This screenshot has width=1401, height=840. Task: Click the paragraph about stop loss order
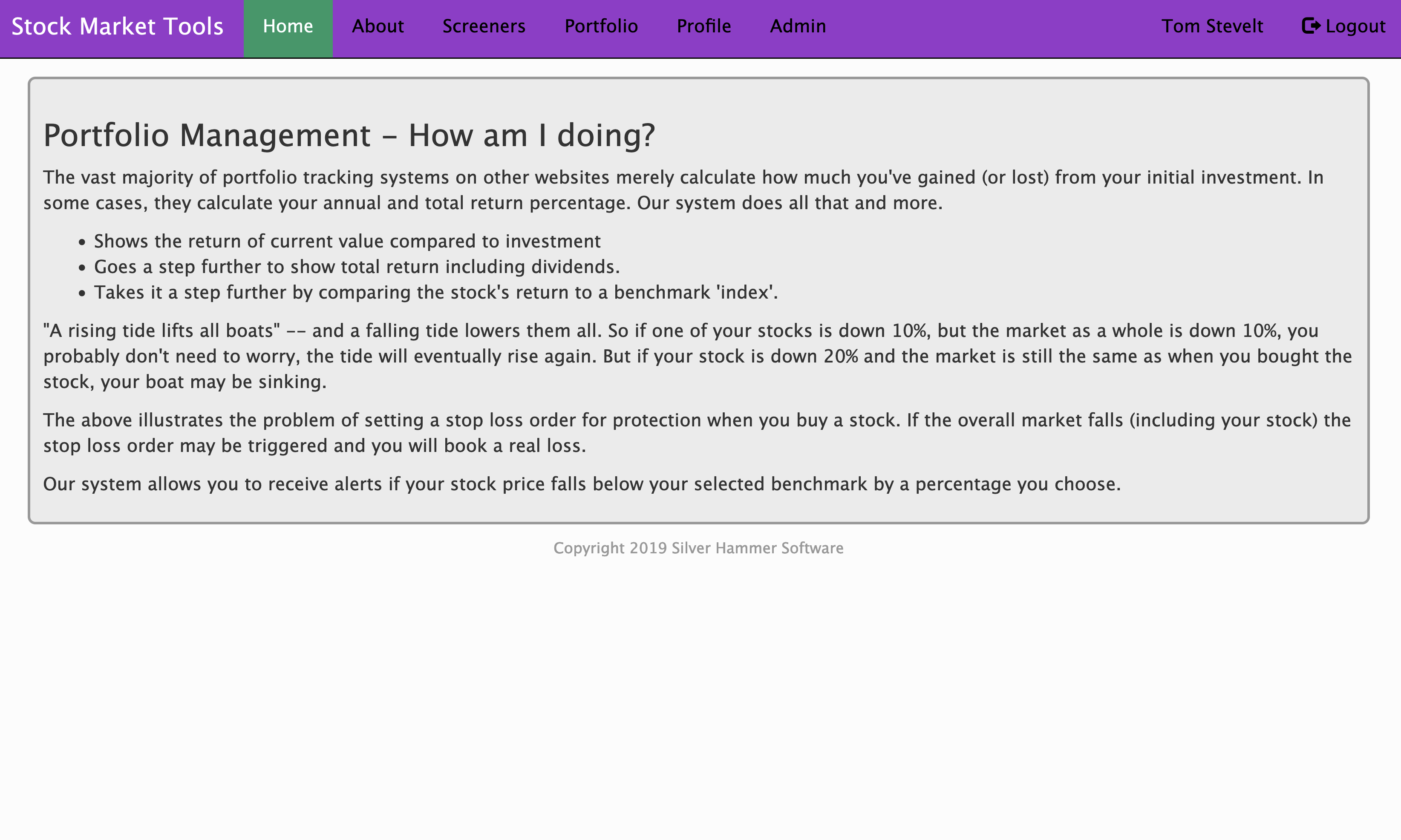point(697,433)
